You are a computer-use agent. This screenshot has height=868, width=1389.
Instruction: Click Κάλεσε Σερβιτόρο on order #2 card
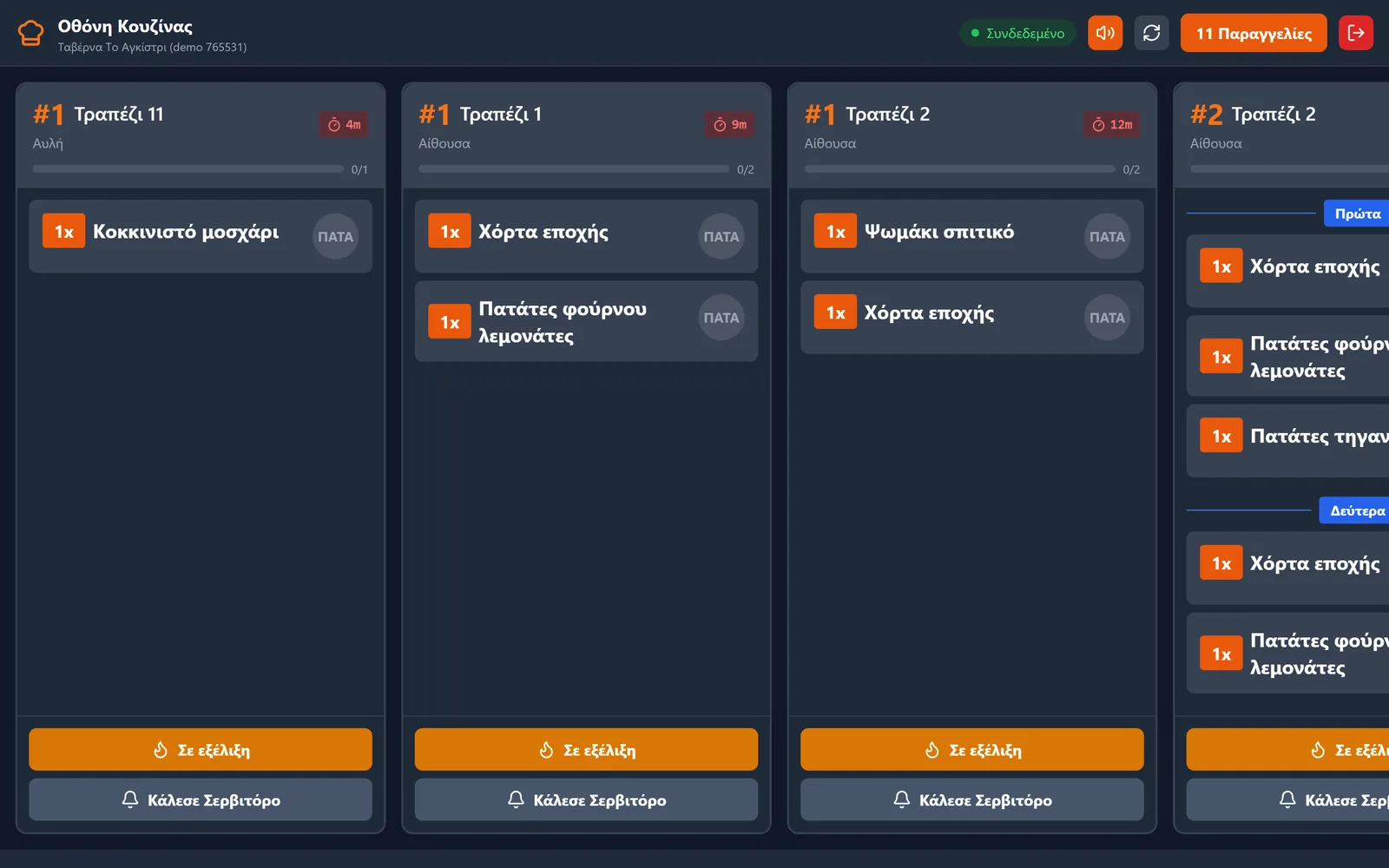coord(1288,799)
